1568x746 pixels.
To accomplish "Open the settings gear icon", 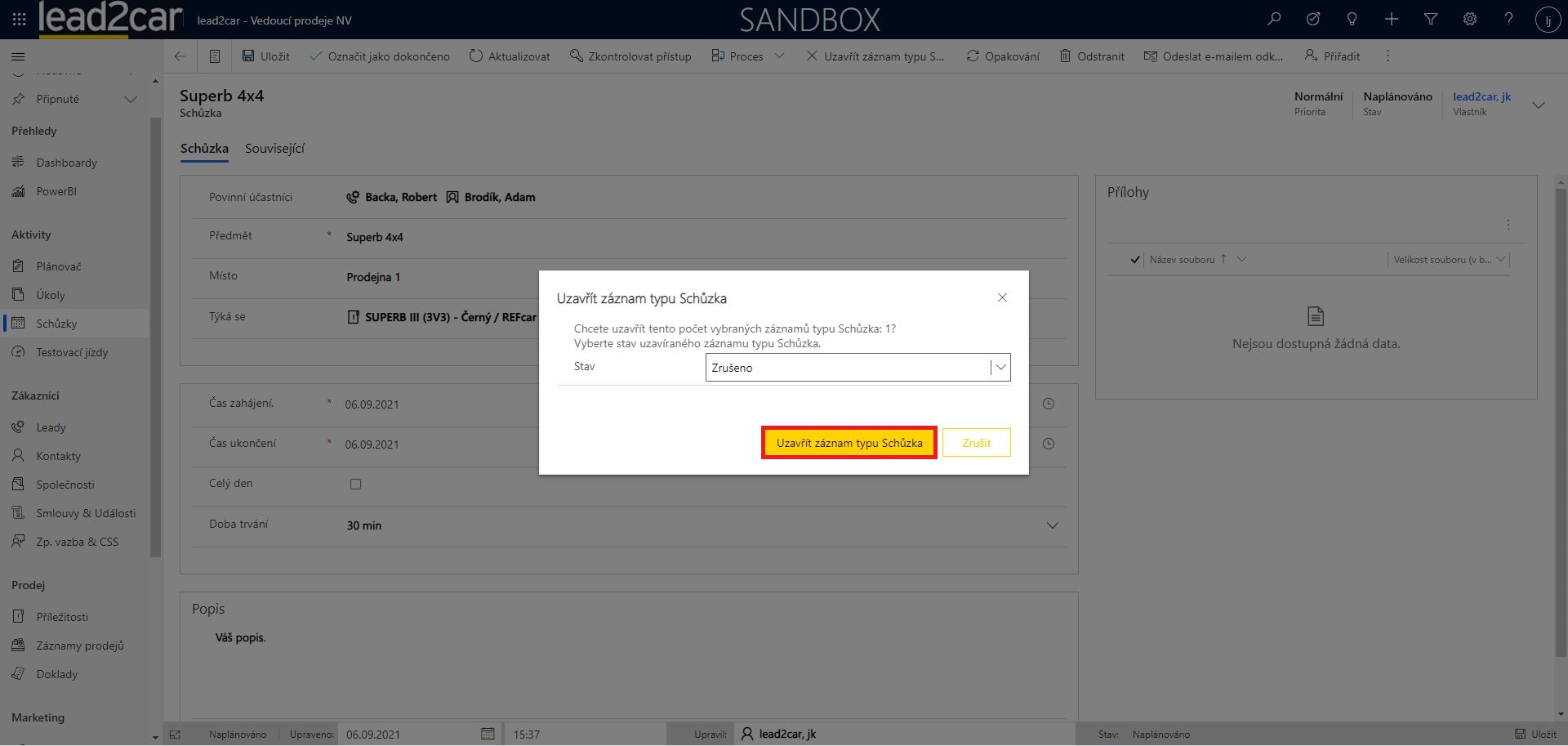I will 1470,20.
